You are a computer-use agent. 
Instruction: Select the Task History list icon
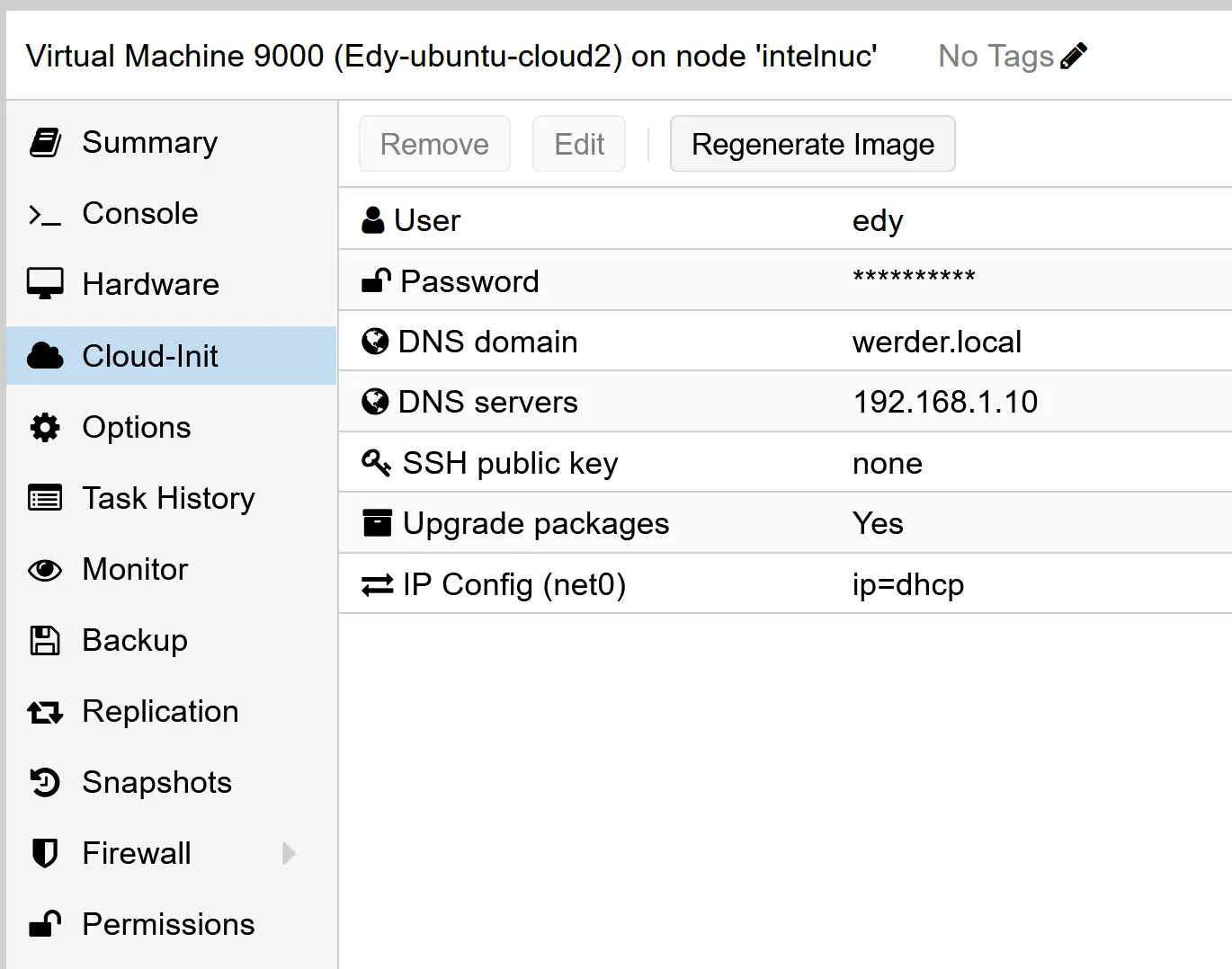click(43, 497)
